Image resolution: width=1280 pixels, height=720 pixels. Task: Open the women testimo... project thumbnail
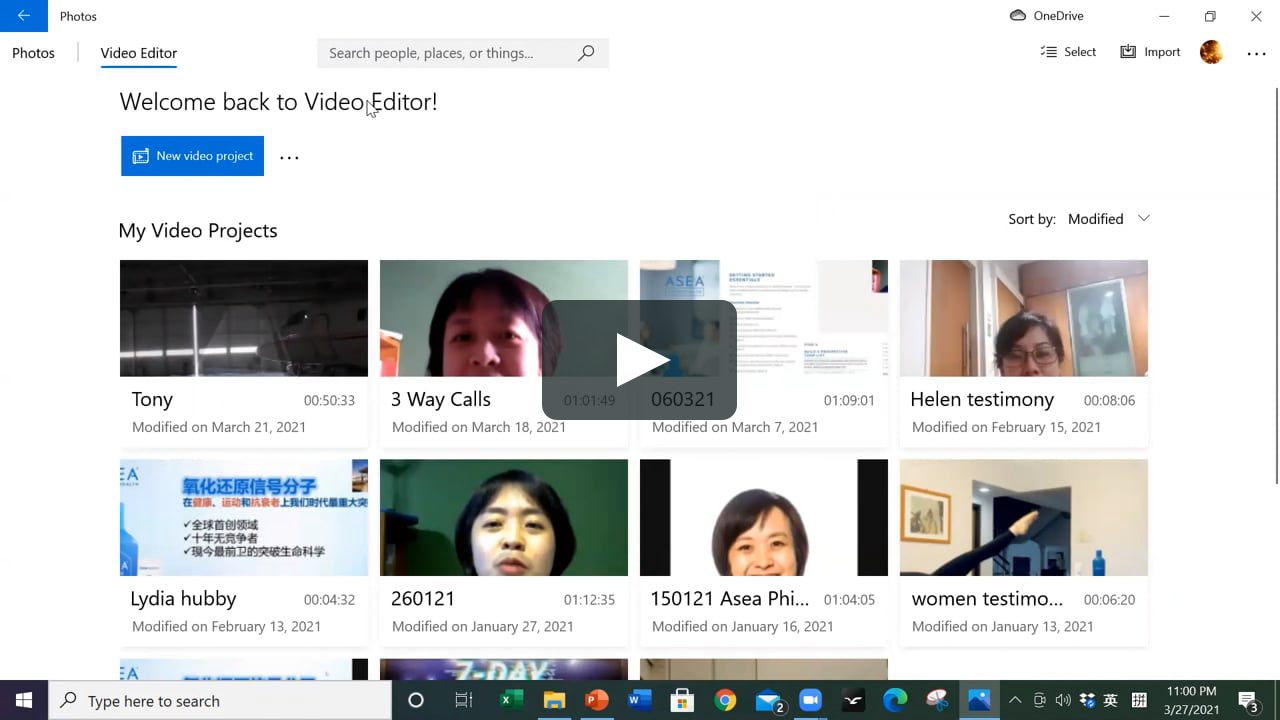point(1024,517)
